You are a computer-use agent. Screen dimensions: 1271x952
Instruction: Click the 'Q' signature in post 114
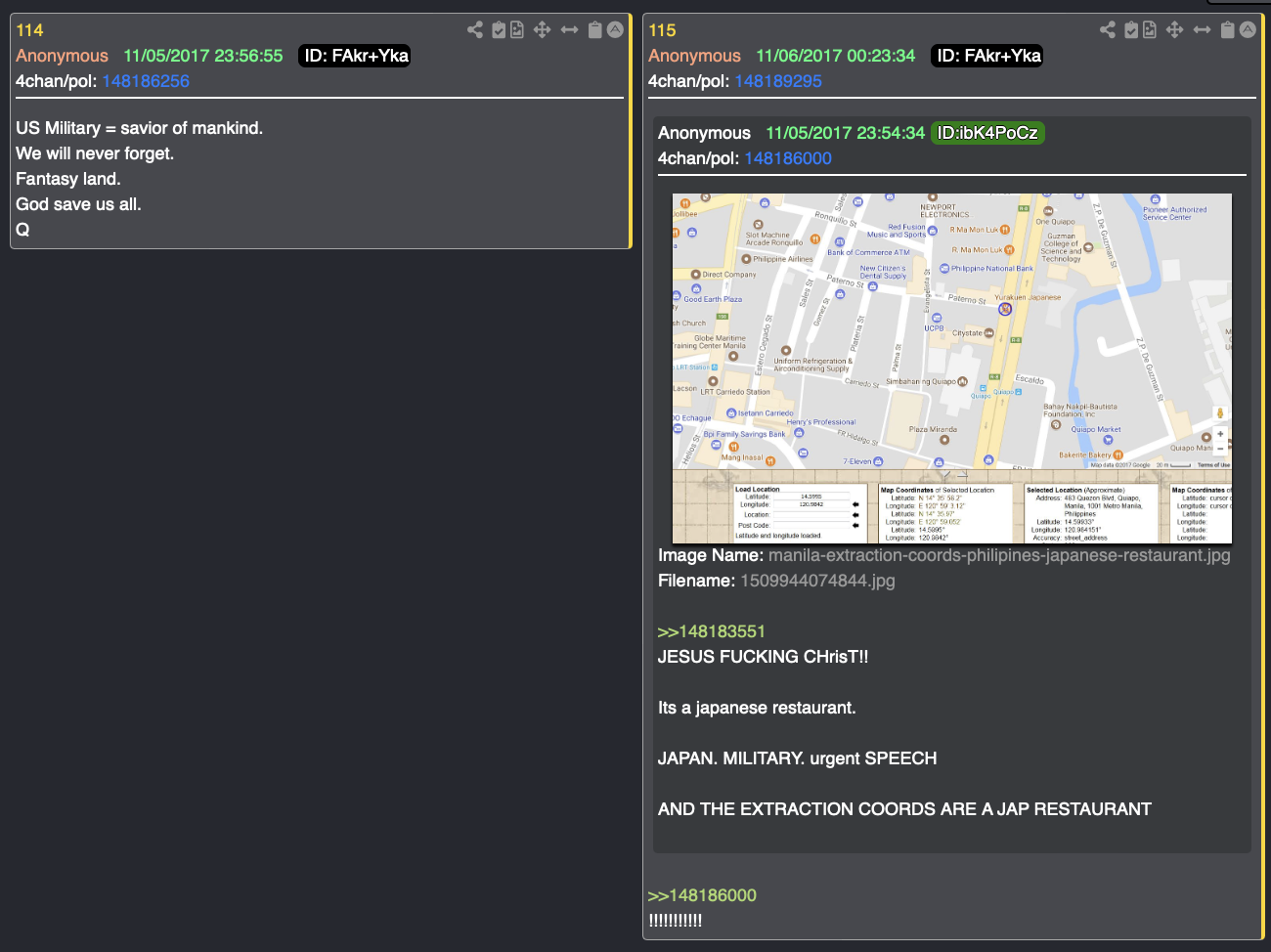pos(22,230)
